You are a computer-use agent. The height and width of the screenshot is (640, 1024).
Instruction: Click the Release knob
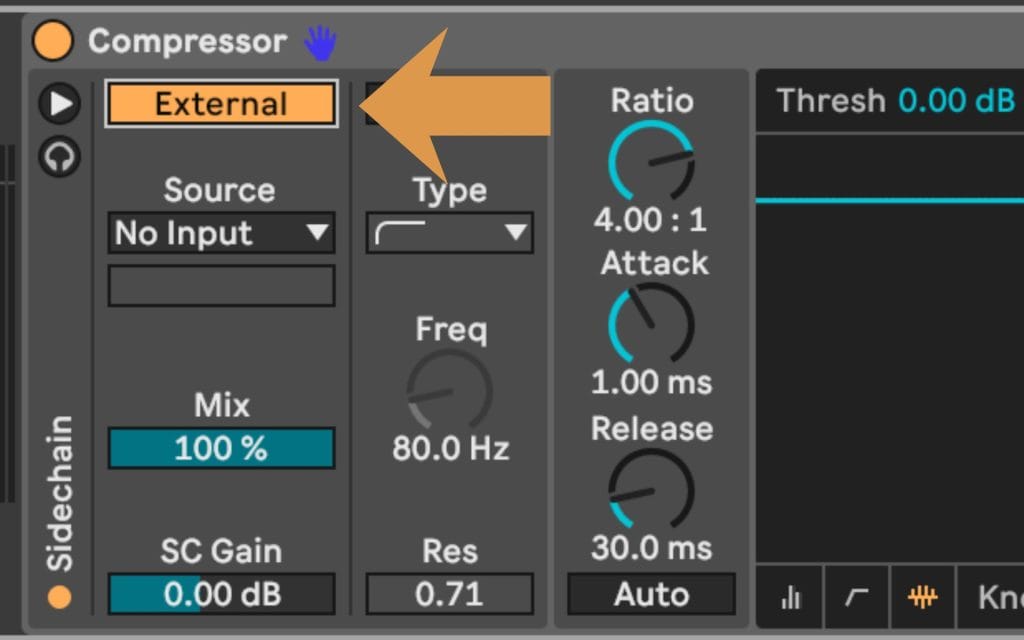(651, 489)
